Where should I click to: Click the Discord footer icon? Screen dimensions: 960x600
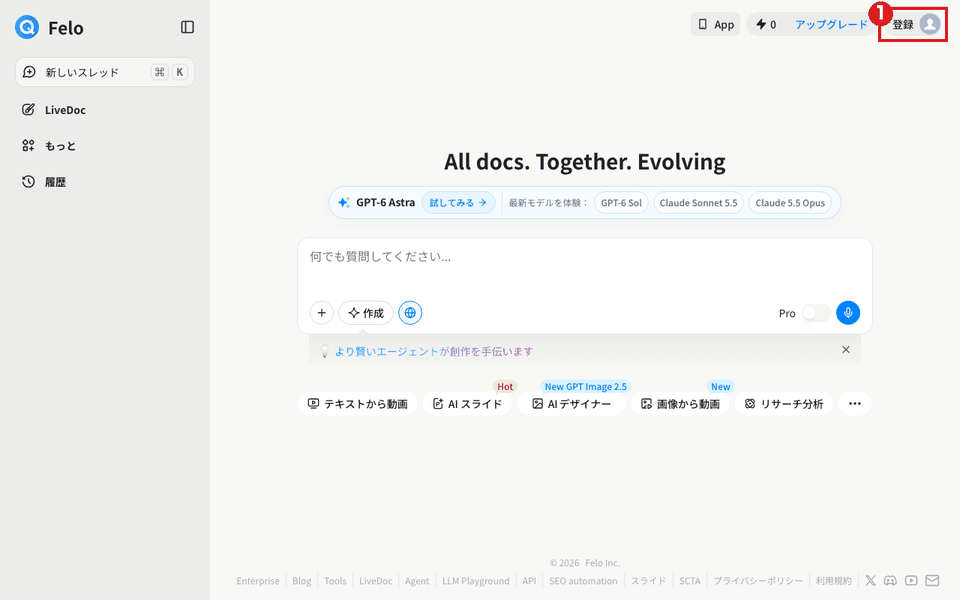[x=890, y=580]
